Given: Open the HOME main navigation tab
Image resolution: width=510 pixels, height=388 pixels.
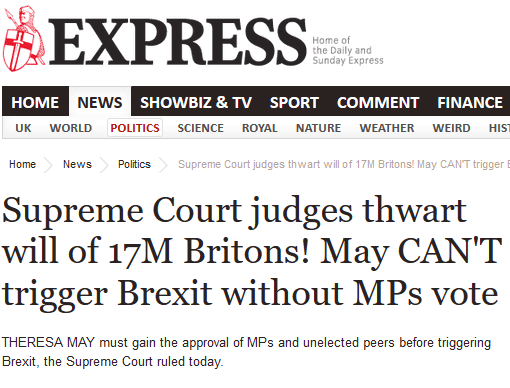Looking at the screenshot, I should (x=35, y=102).
